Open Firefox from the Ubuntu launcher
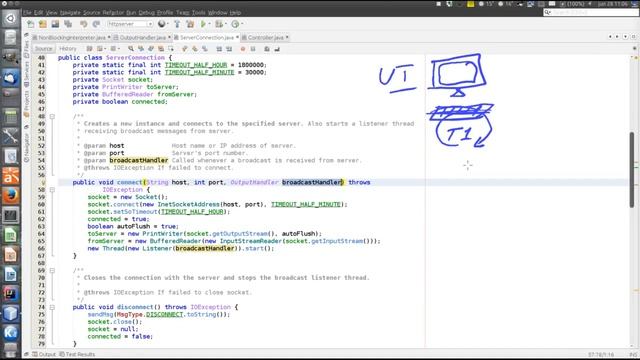 click(x=11, y=195)
